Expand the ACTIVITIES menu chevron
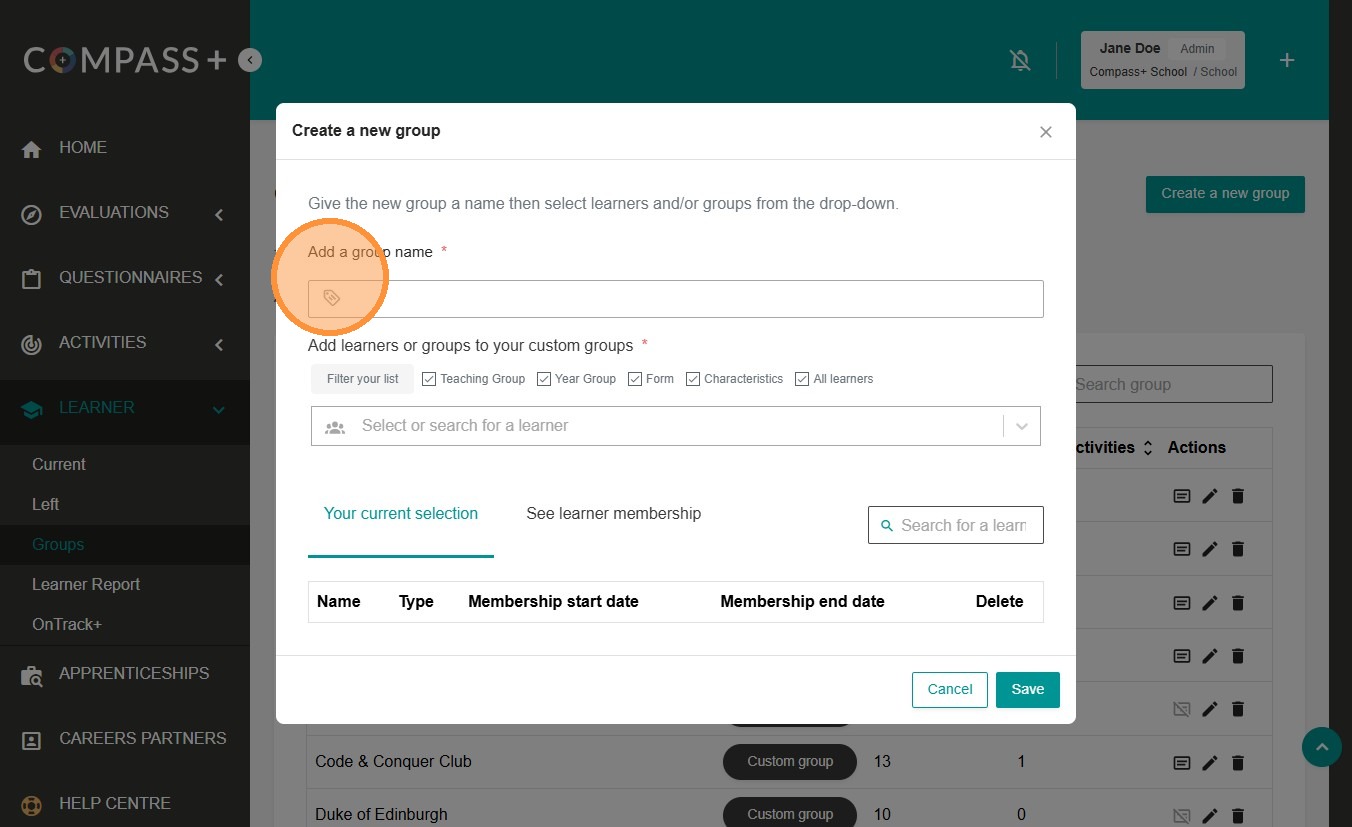The width and height of the screenshot is (1352, 827). click(219, 345)
